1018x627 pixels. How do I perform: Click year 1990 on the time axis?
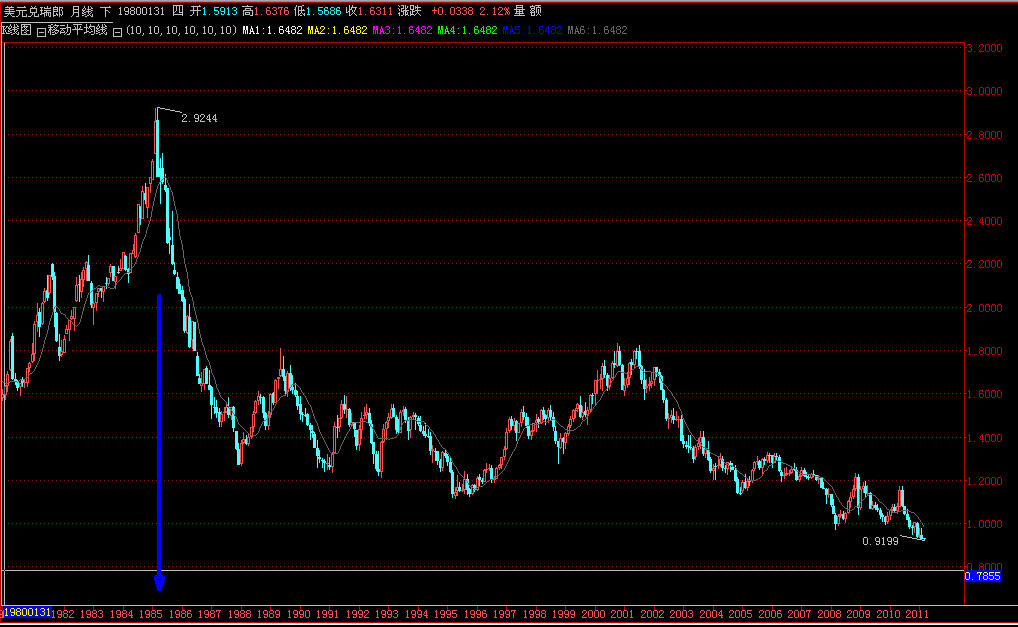298,614
